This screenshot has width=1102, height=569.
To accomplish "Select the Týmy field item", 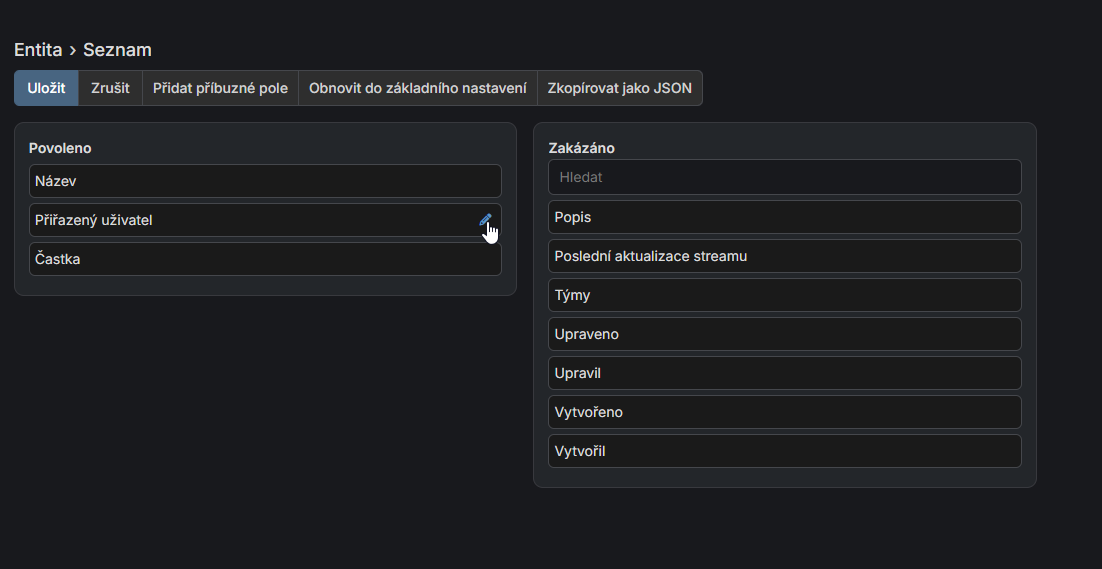I will [x=784, y=295].
